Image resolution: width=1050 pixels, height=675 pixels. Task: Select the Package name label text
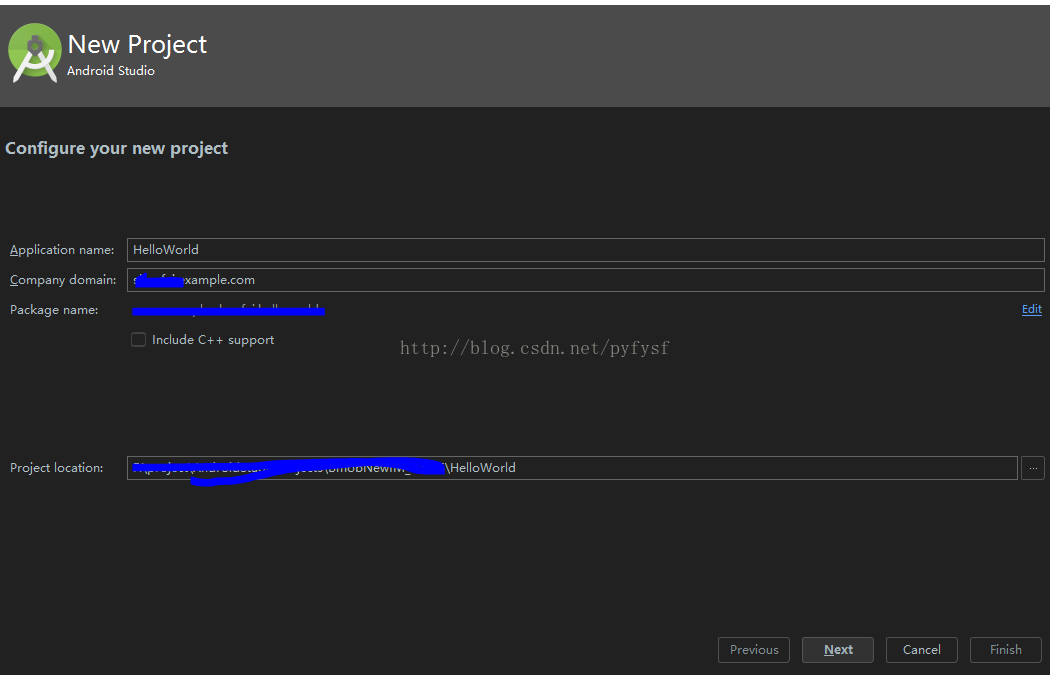(54, 310)
